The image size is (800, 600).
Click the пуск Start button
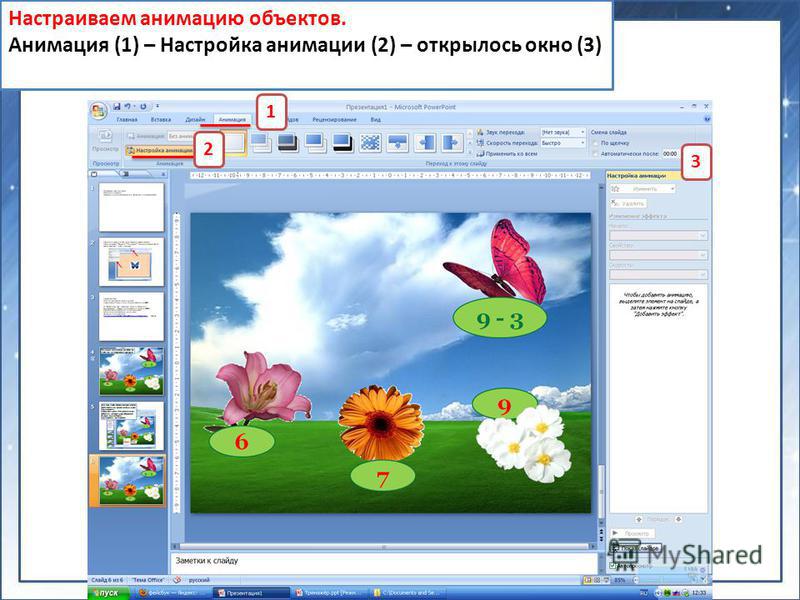pyautogui.click(x=108, y=593)
